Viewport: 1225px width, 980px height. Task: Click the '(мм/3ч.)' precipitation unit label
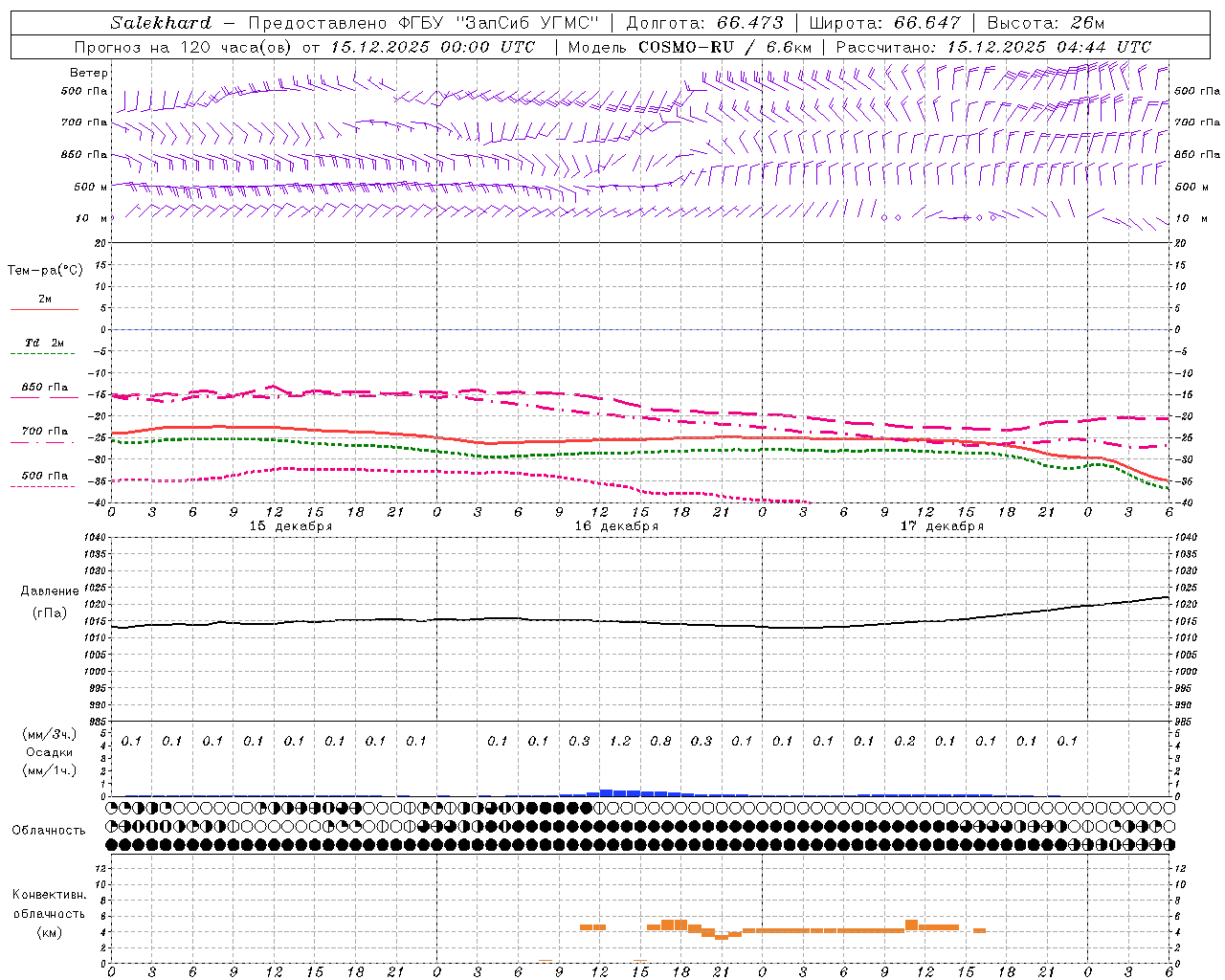[50, 734]
